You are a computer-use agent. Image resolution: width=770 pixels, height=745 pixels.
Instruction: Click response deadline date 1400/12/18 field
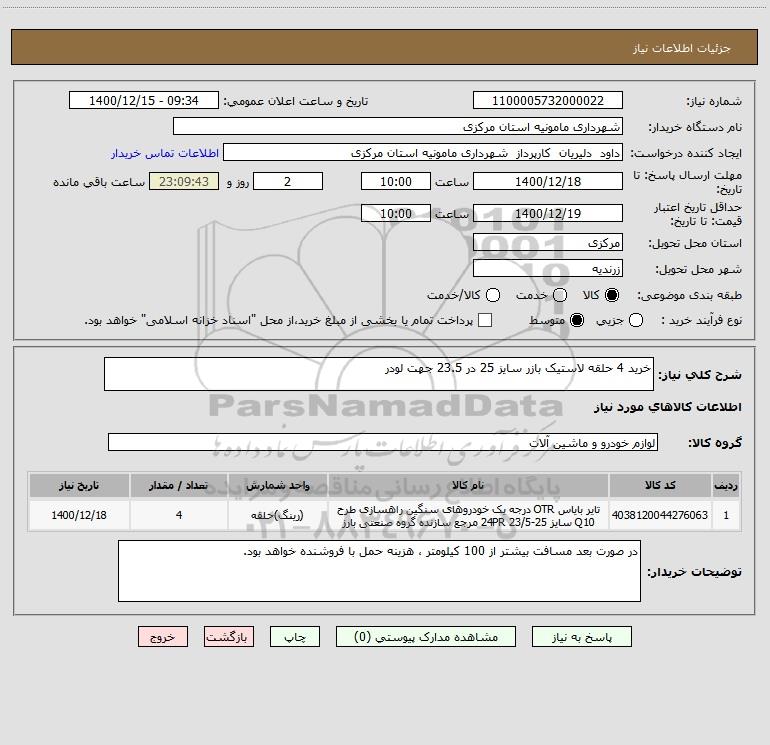point(548,182)
